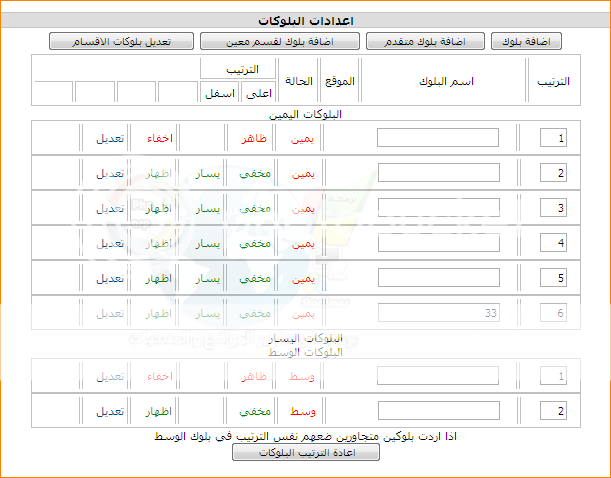
Task: Select block name field in row 3
Action: pos(439,208)
